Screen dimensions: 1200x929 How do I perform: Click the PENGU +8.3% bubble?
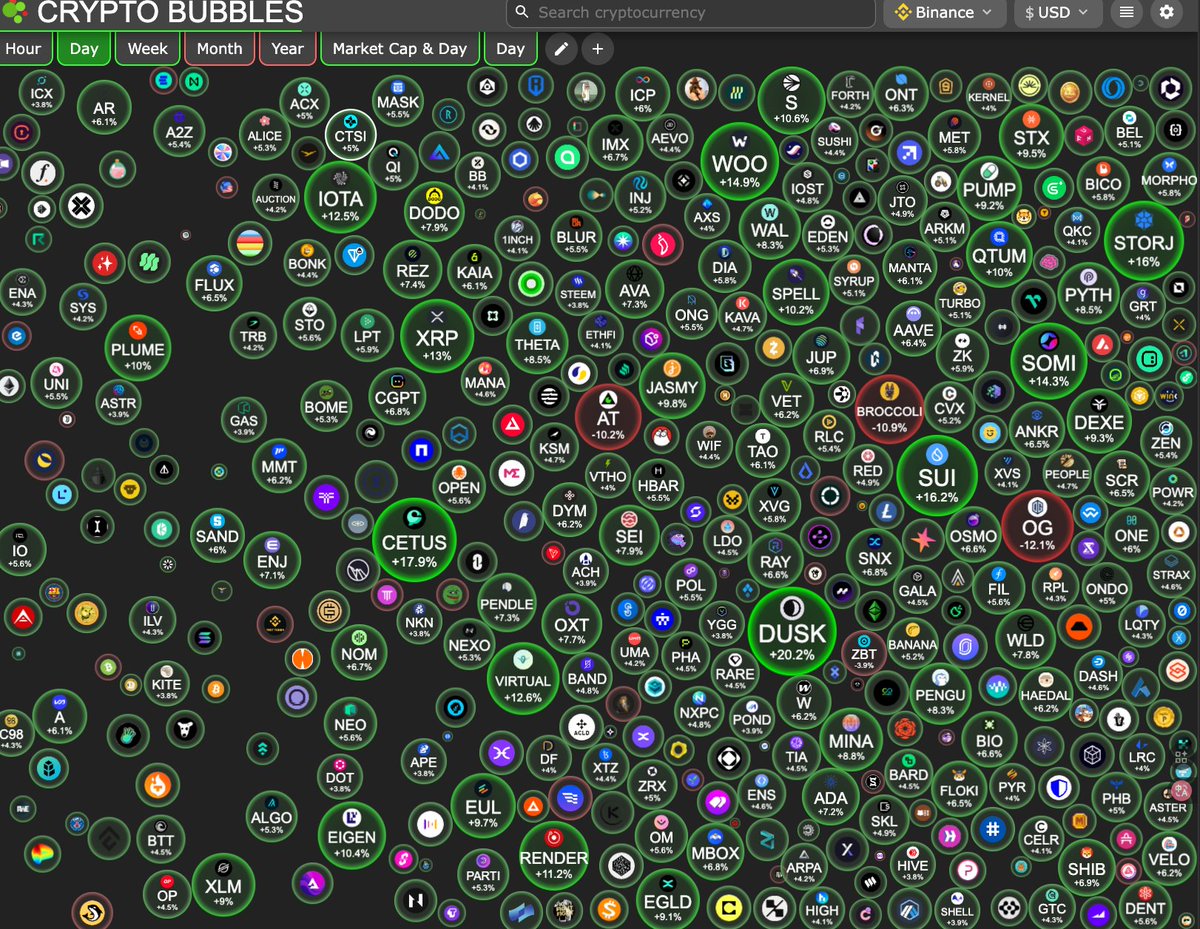[x=940, y=692]
